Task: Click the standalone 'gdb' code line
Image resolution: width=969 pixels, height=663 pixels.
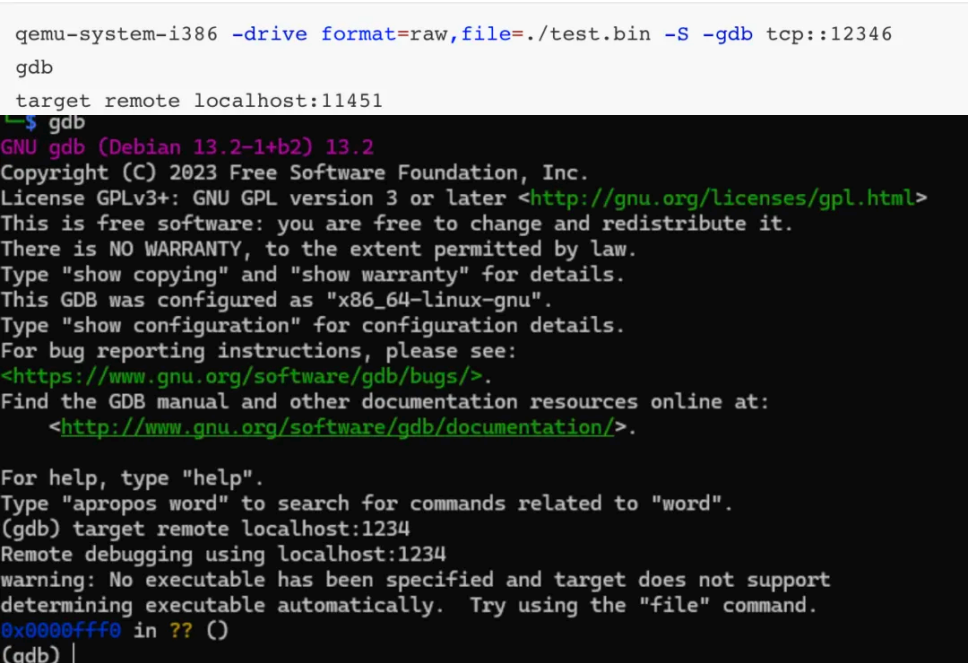Action: (34, 67)
